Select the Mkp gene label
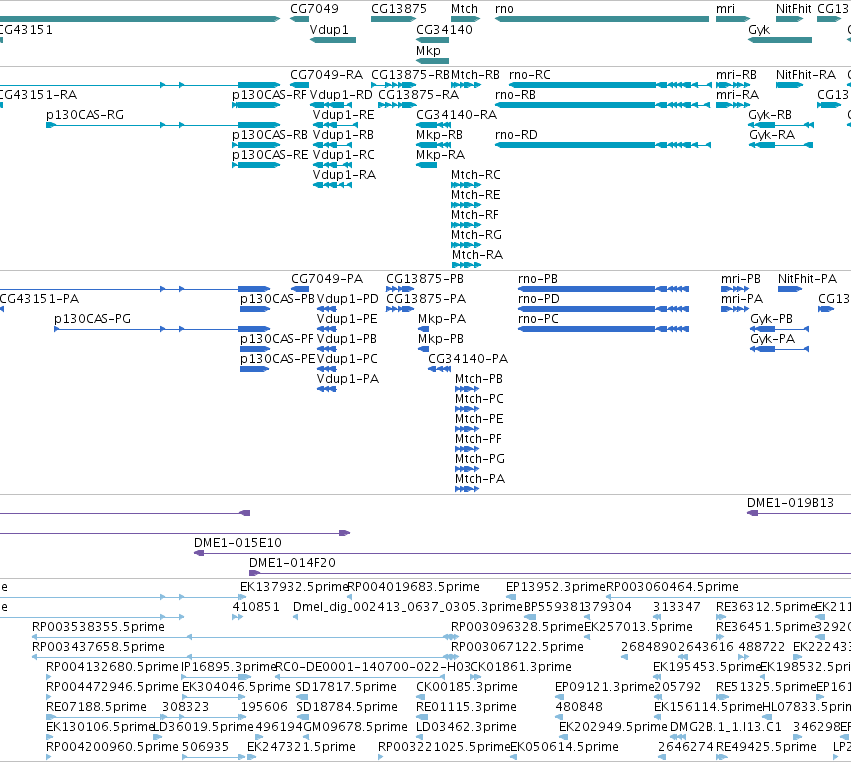Image resolution: width=851 pixels, height=762 pixels. pos(428,50)
